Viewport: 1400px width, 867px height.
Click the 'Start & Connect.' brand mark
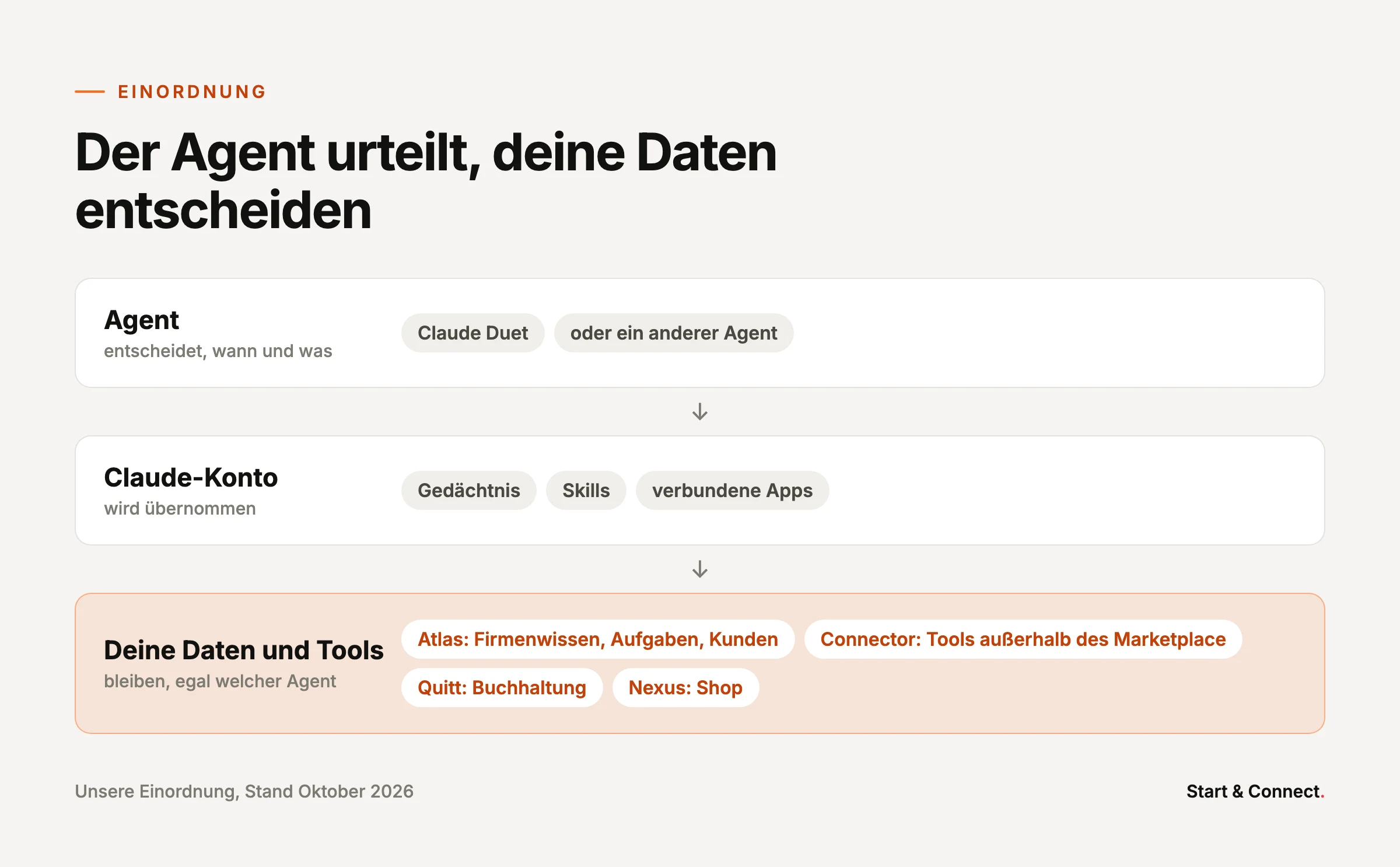(x=1255, y=791)
